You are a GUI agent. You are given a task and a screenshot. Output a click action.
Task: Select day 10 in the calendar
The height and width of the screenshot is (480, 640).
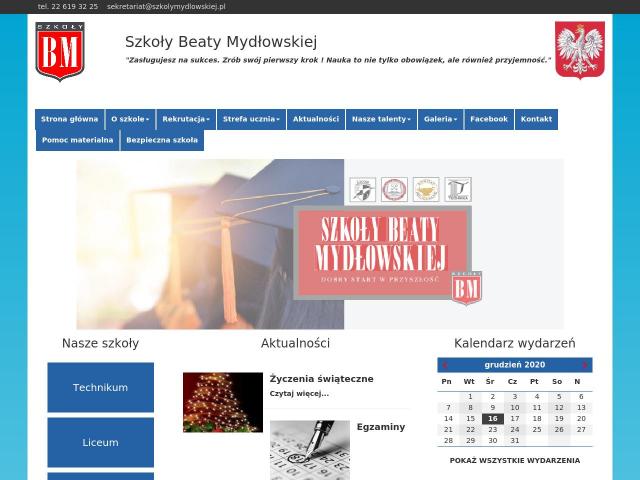tap(515, 407)
